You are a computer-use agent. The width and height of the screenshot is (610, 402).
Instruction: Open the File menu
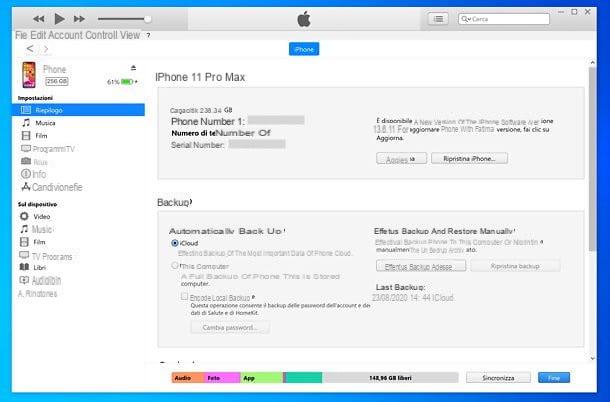click(x=21, y=35)
